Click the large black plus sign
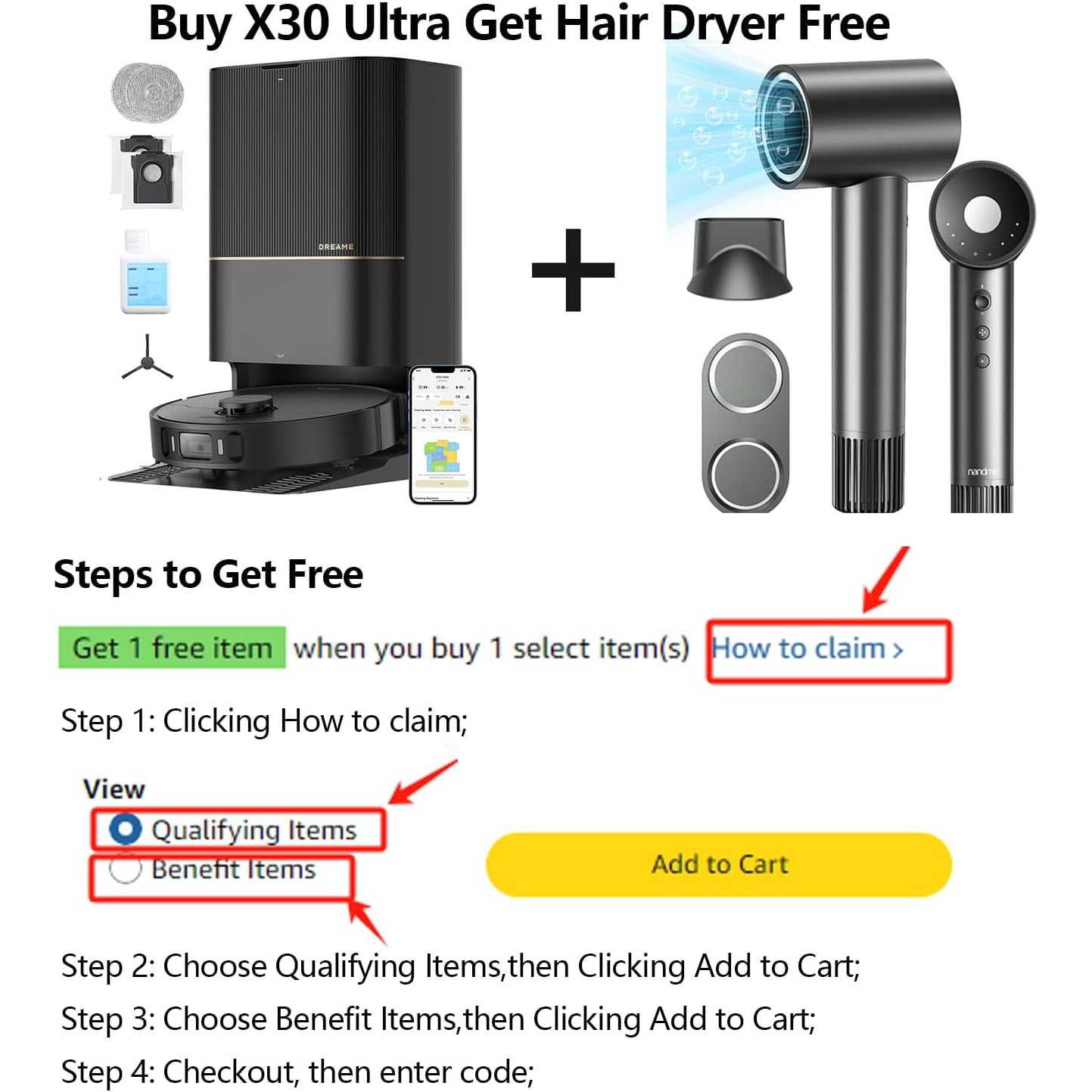The image size is (1092, 1092). [x=573, y=269]
